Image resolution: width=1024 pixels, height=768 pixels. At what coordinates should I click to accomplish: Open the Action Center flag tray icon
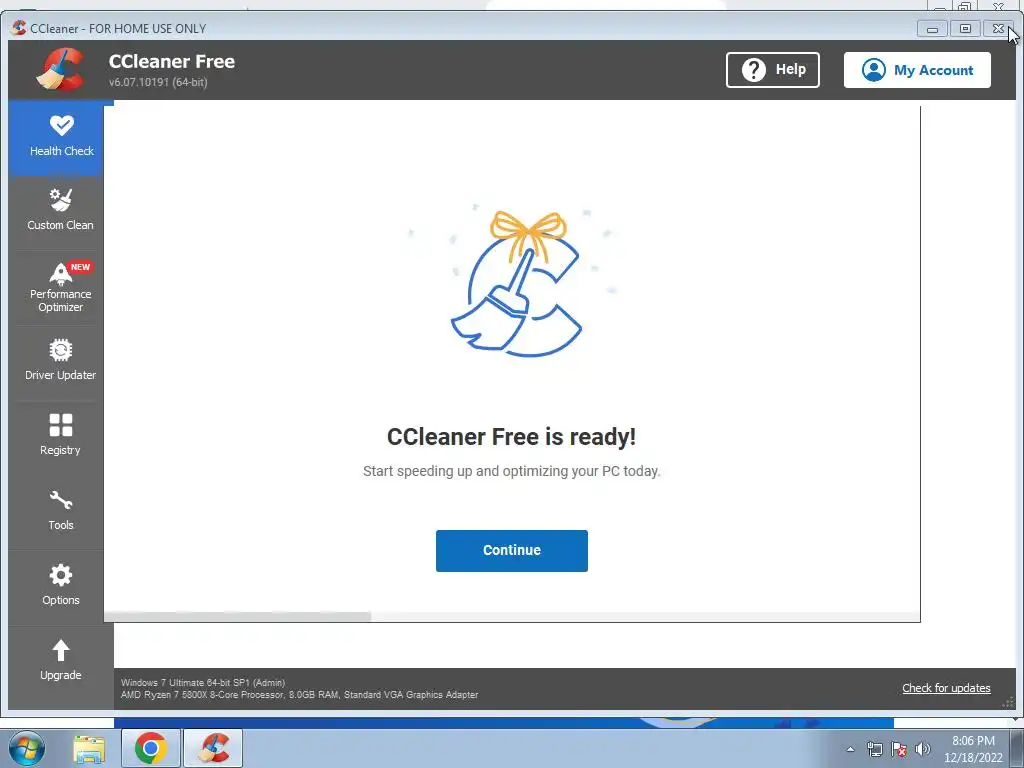899,749
